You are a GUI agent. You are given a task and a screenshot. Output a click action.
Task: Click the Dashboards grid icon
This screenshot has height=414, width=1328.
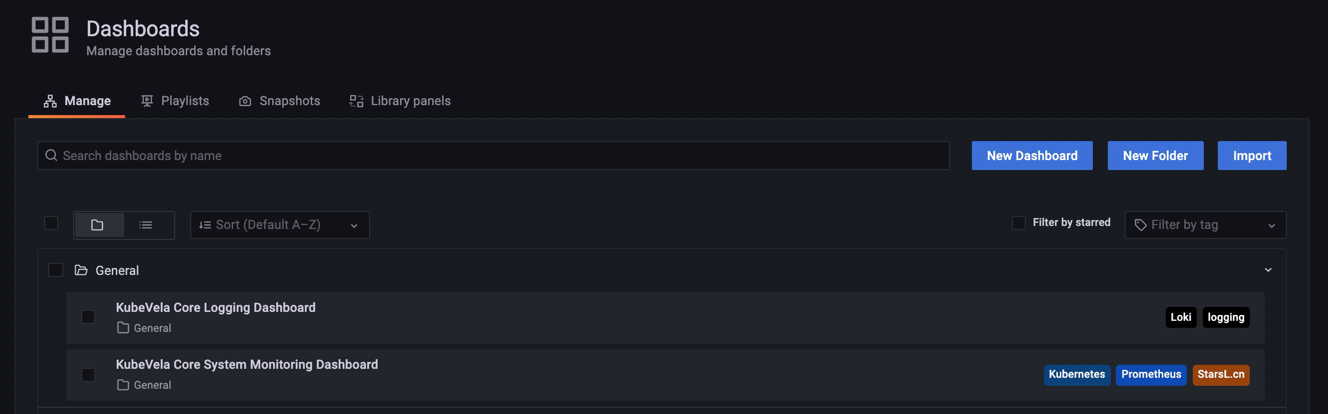pyautogui.click(x=50, y=34)
